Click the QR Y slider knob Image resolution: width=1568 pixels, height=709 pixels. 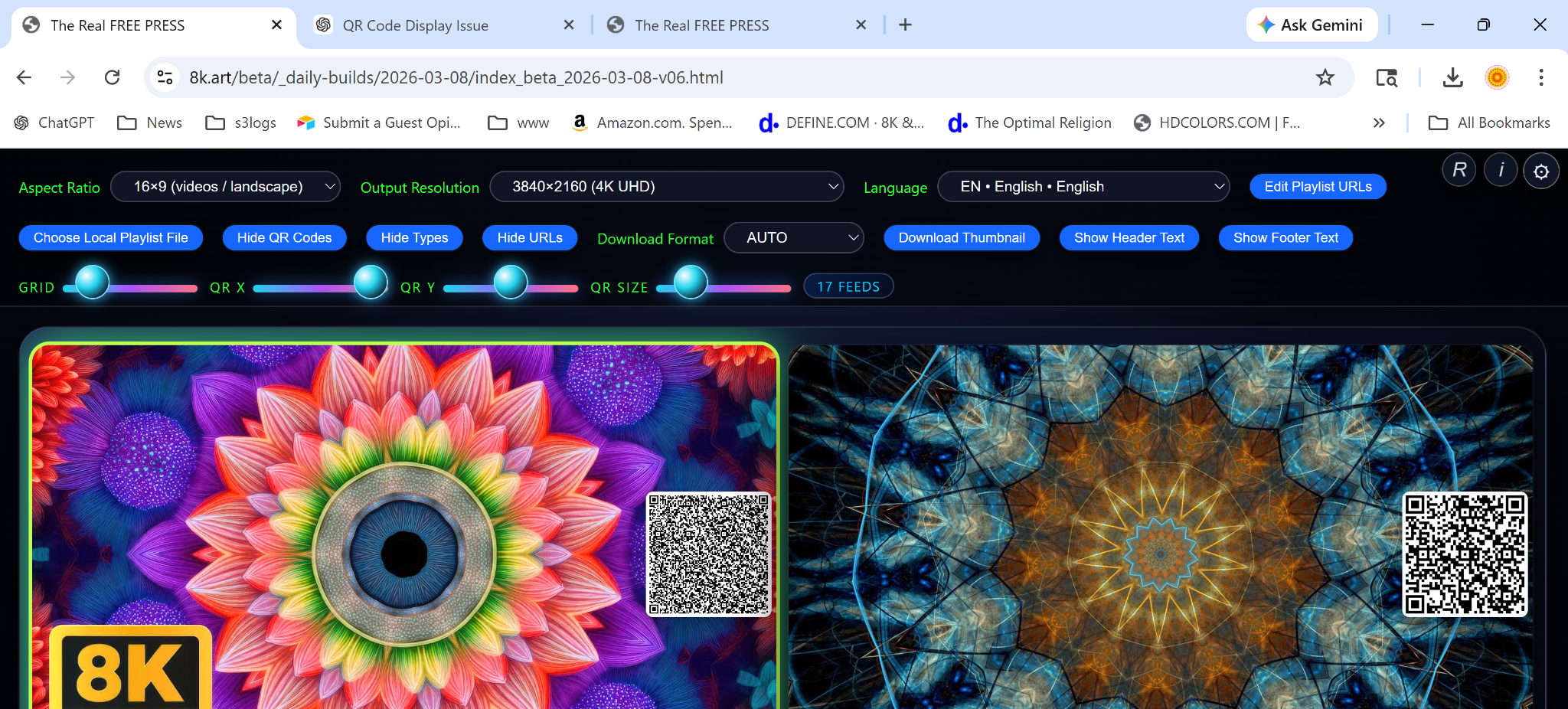[511, 282]
